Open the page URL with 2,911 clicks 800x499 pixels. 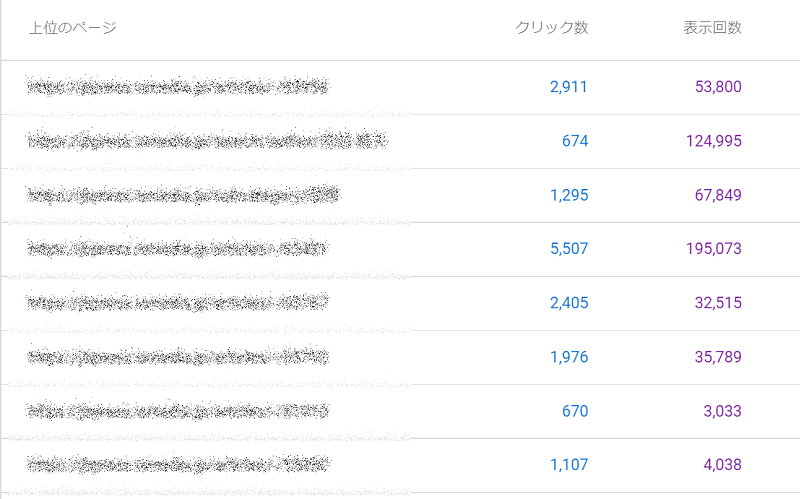tap(177, 87)
